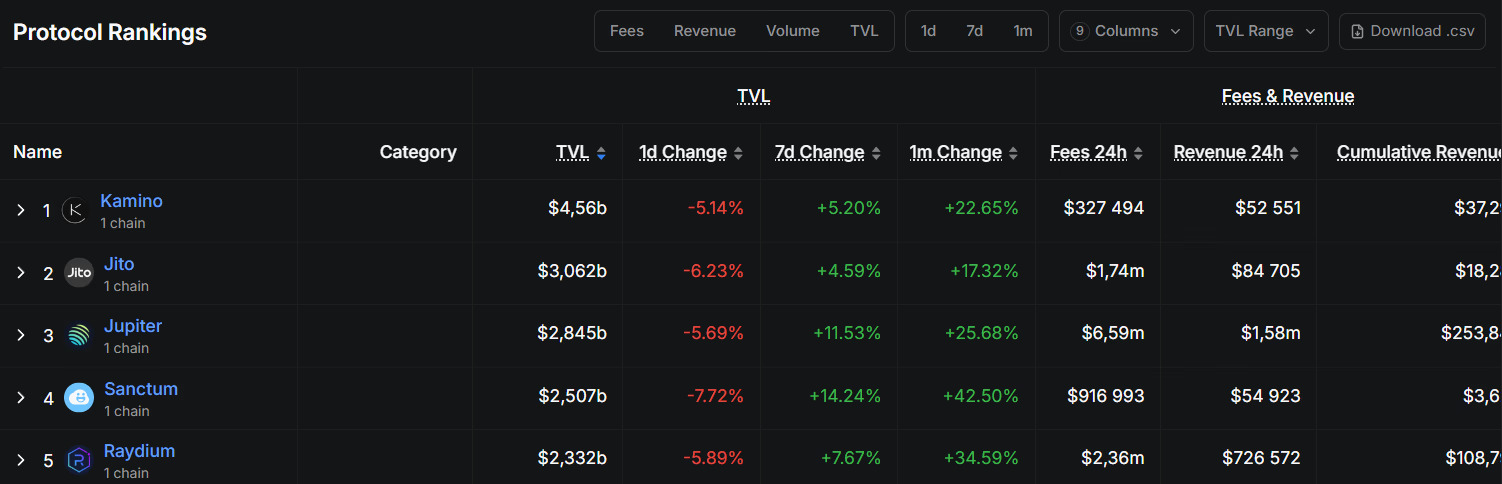
Task: Sort by TVL using its sort arrow
Action: (x=601, y=153)
